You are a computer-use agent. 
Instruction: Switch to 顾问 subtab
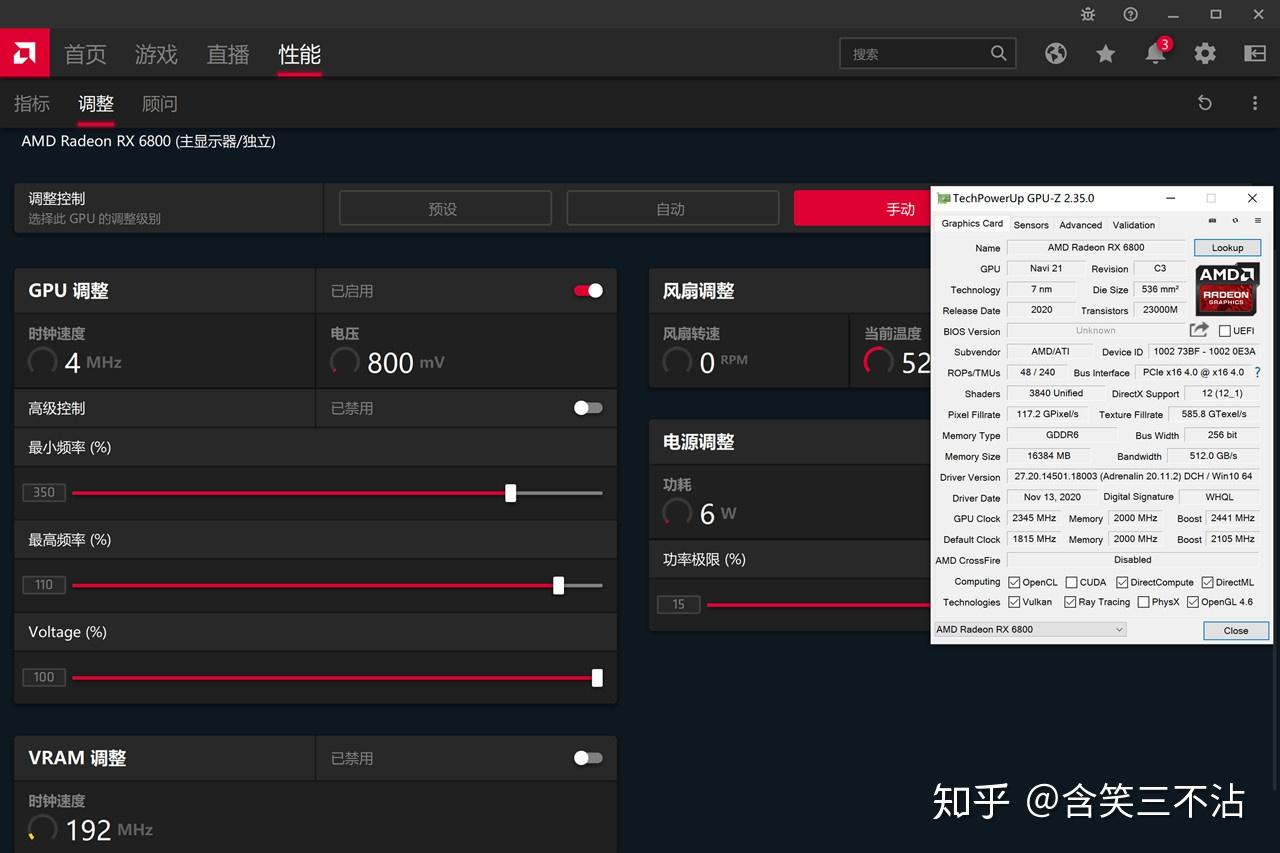(x=160, y=104)
